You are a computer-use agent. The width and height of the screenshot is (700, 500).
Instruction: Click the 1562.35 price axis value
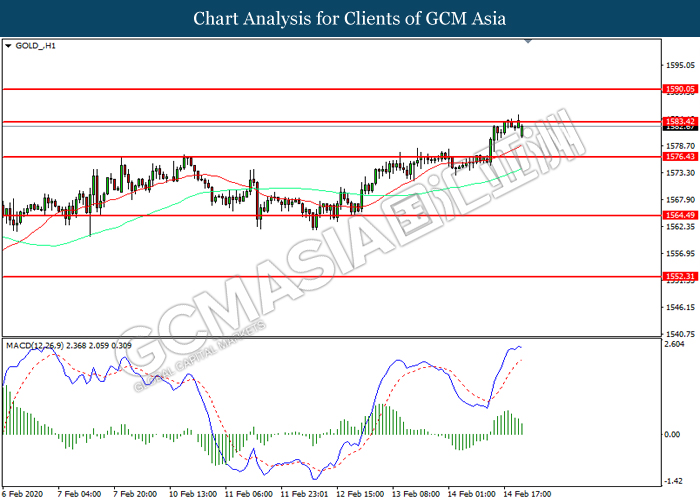680,226
